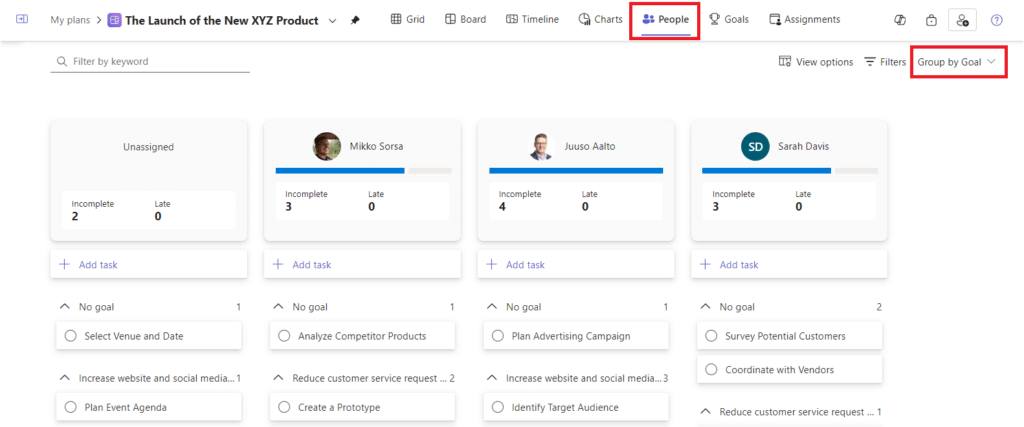Add task under Unassigned column
Image resolution: width=1024 pixels, height=427 pixels.
tap(149, 264)
